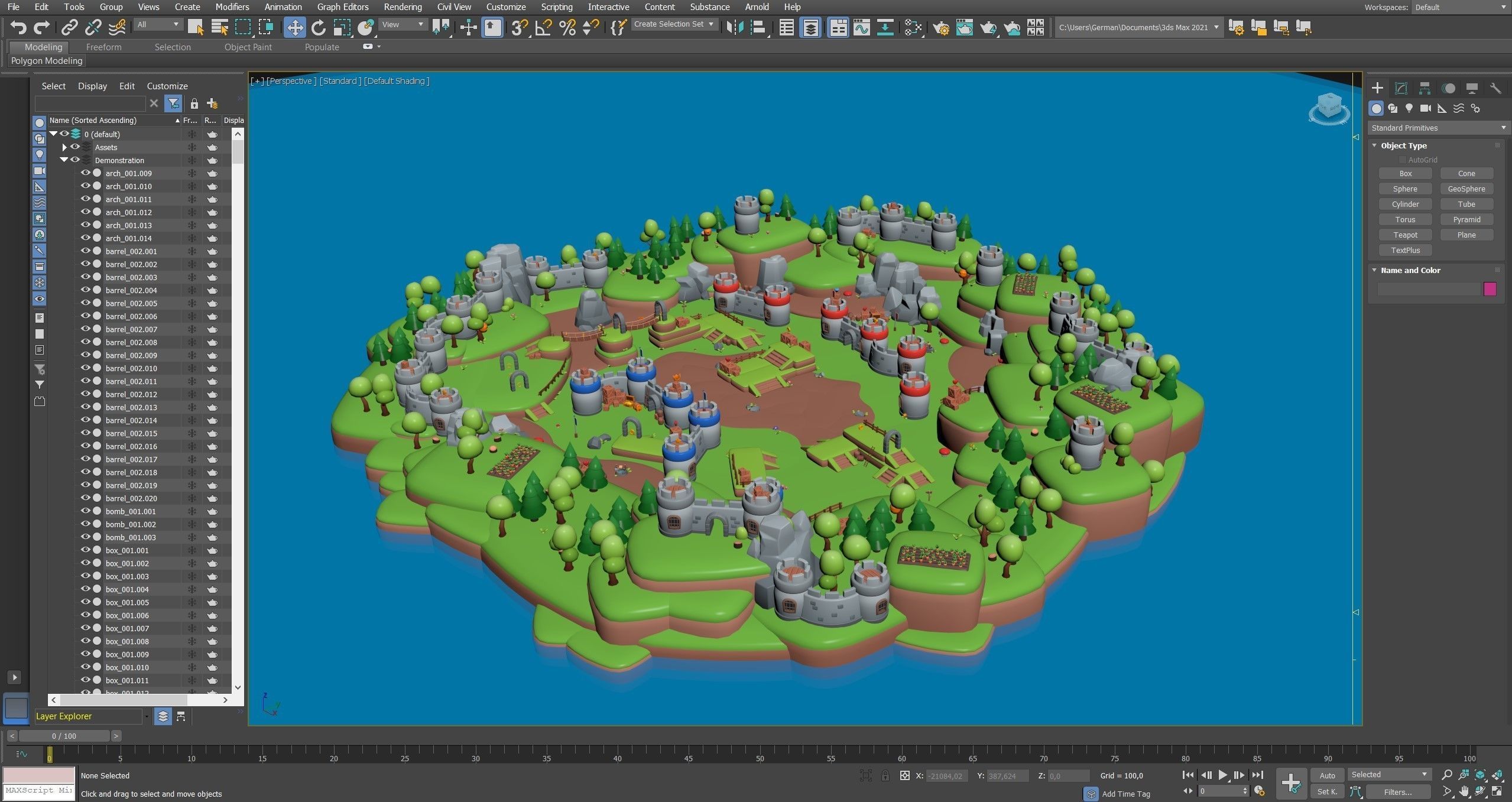Hide bomb_001.001 with its eye icon
1512x802 pixels.
coord(86,511)
